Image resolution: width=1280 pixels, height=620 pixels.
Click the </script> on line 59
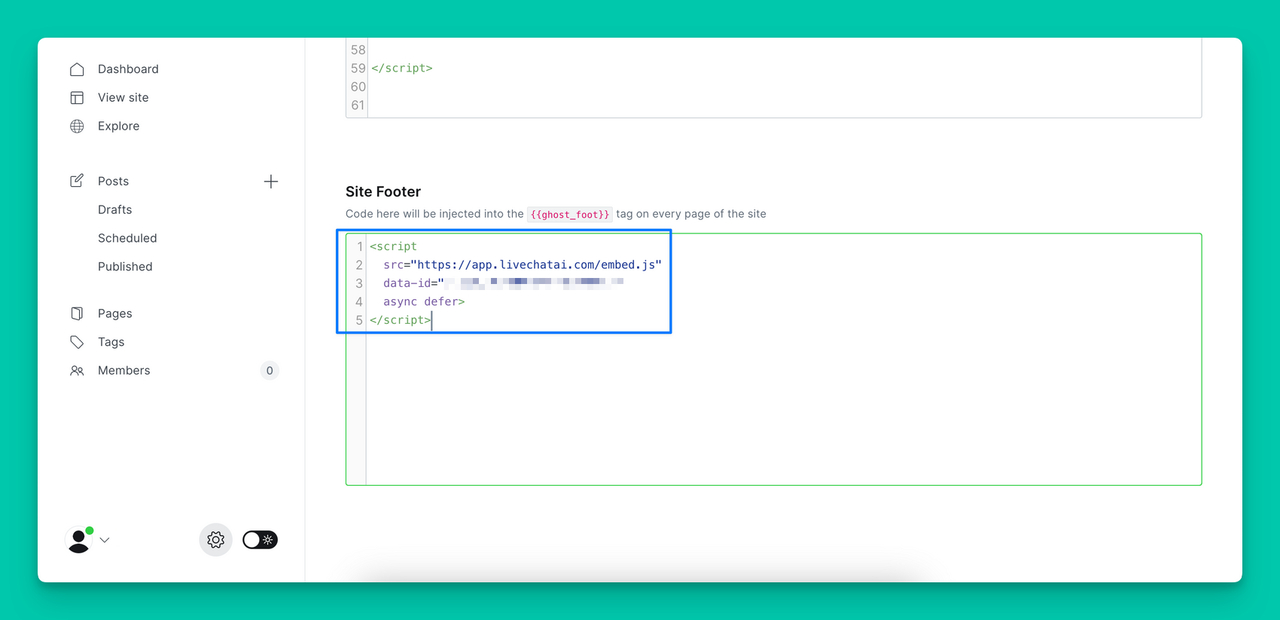[x=401, y=68]
